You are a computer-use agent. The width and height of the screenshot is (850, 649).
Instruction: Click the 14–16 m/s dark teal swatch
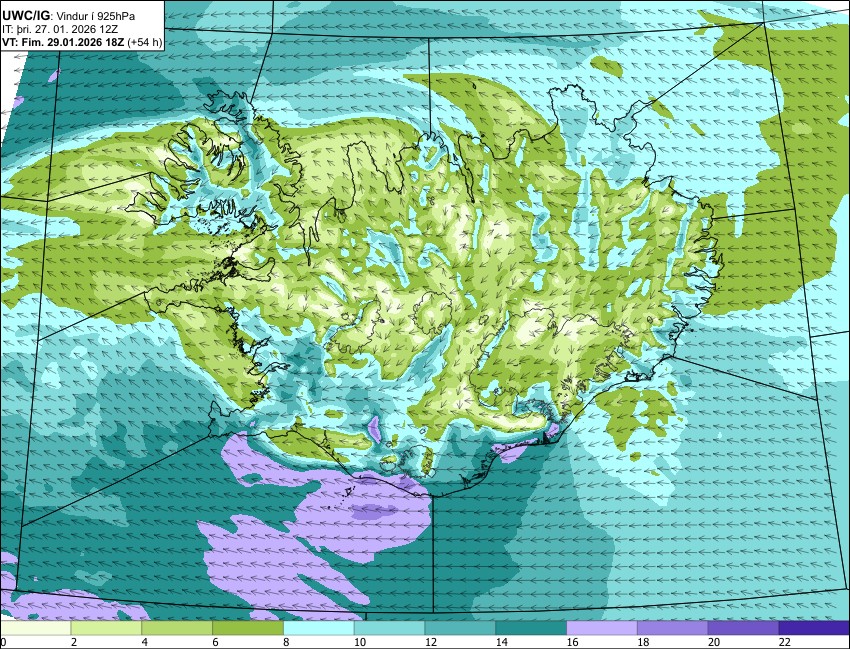[x=531, y=628]
